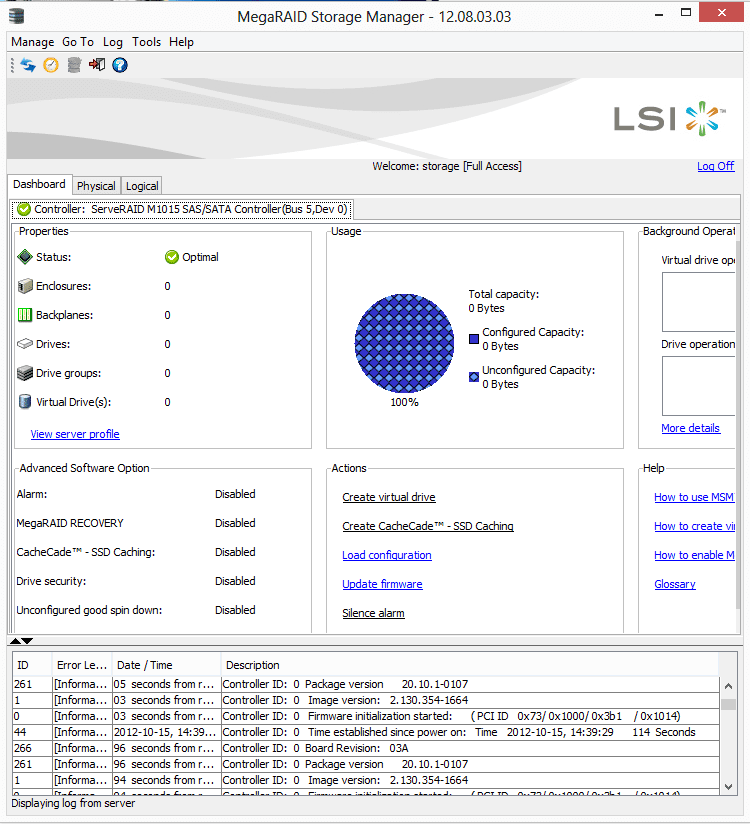
Task: Click More details link
Action: point(690,428)
